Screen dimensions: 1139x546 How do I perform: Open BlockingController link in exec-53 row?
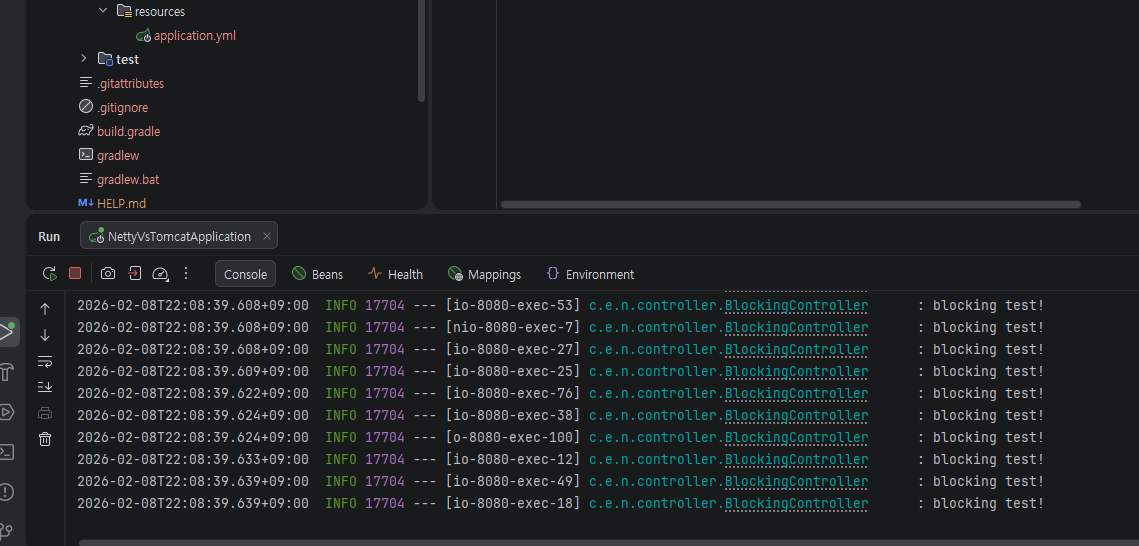coord(796,306)
